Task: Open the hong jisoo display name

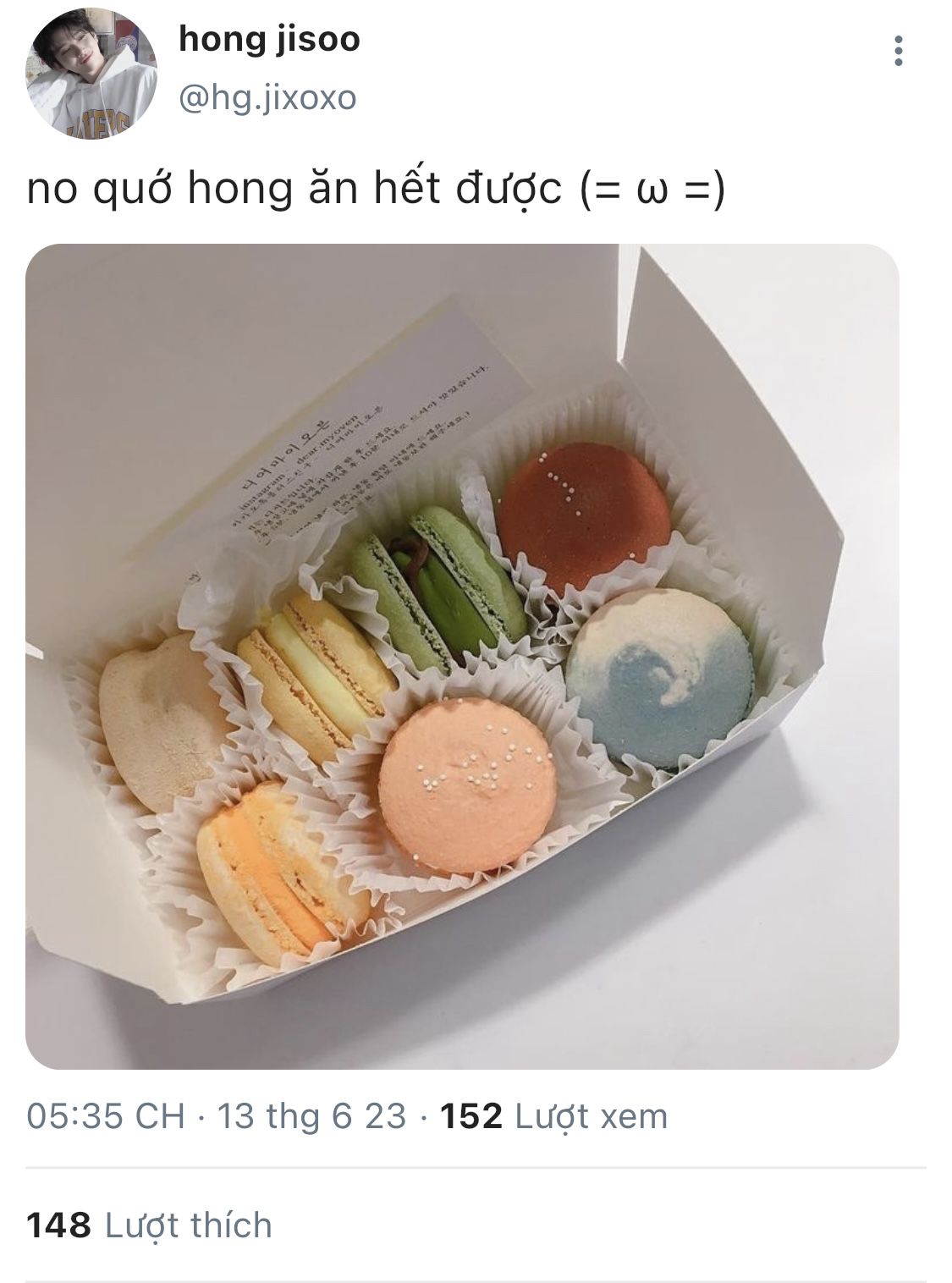Action: click(269, 39)
